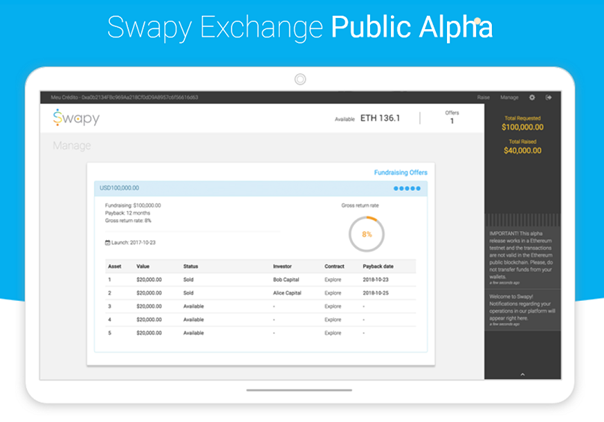Viewport: 604px width, 422px height.
Task: Click the Alice Capital investor name
Action: click(287, 293)
